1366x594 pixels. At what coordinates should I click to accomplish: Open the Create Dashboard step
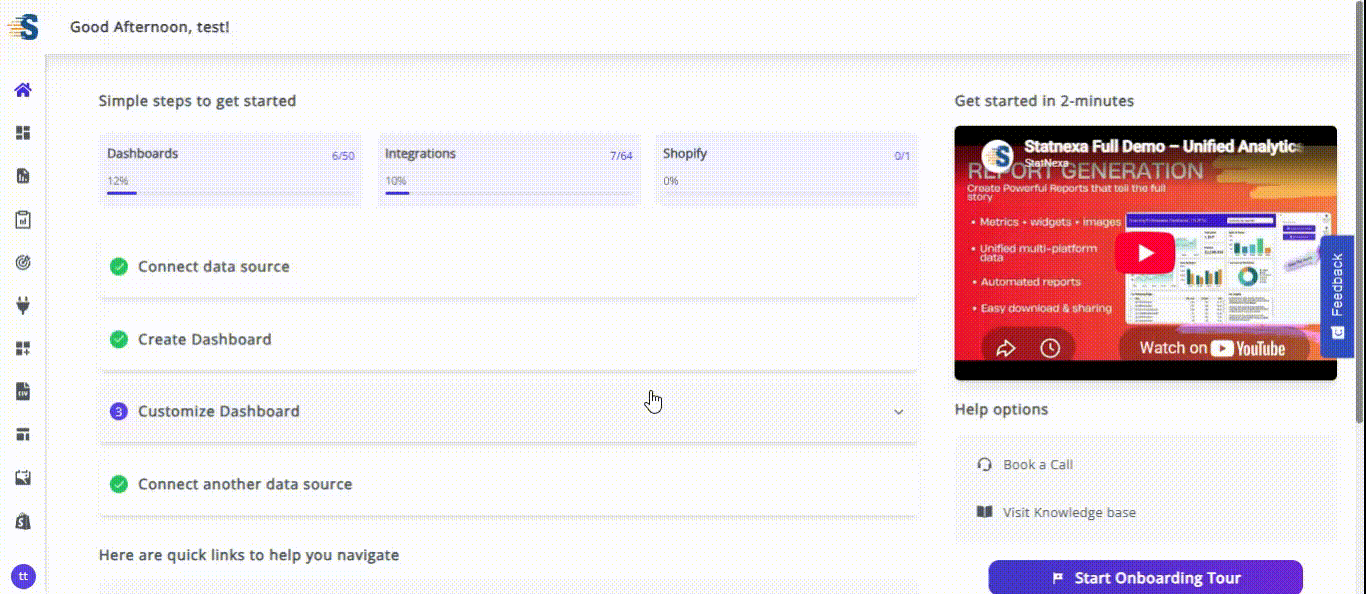click(x=508, y=339)
